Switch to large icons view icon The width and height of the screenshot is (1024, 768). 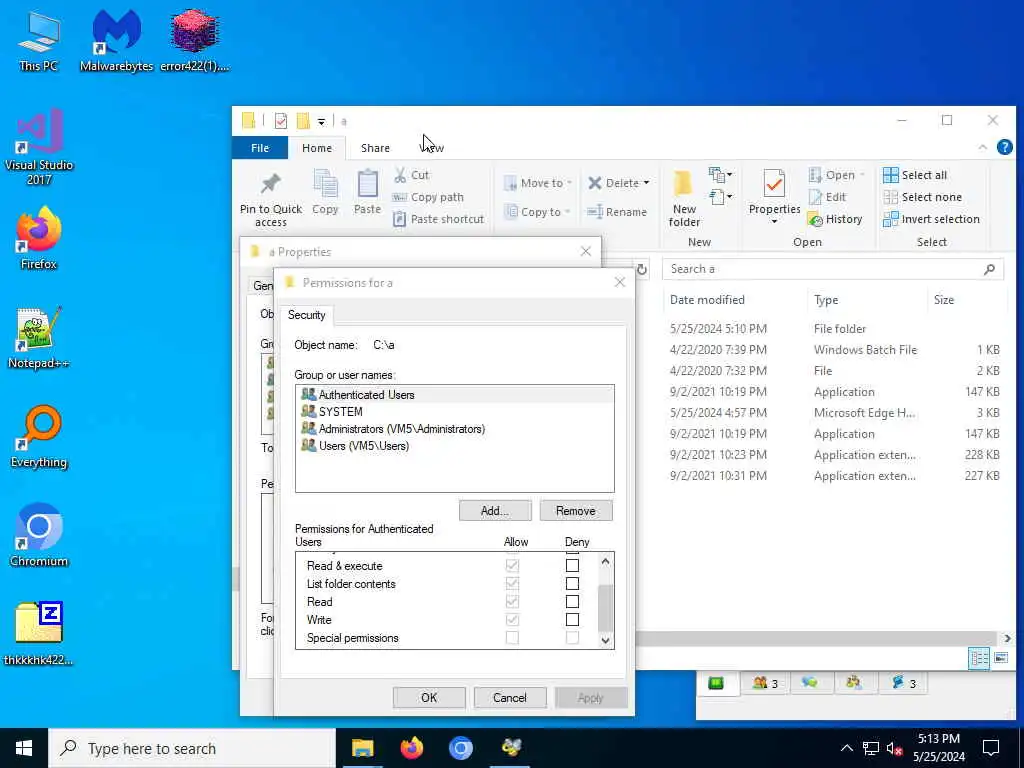point(1001,658)
